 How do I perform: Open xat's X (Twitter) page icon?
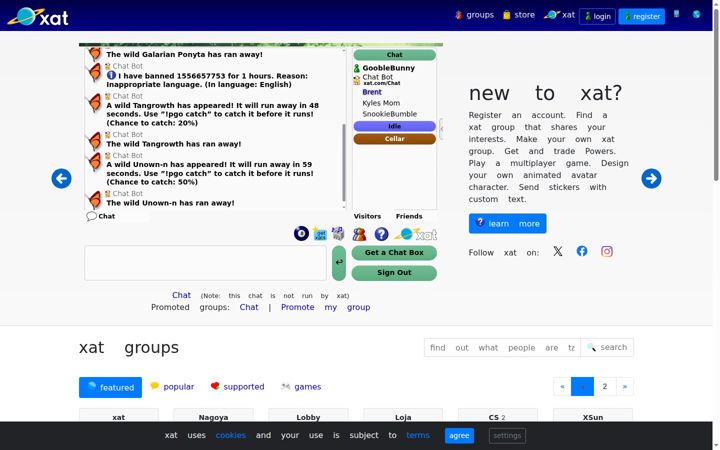557,251
